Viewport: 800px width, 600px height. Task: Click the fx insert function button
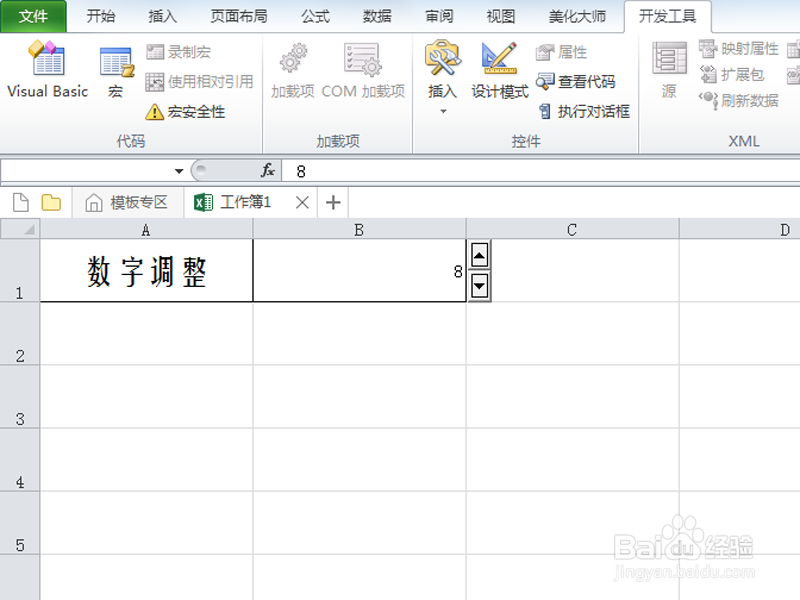coord(267,170)
